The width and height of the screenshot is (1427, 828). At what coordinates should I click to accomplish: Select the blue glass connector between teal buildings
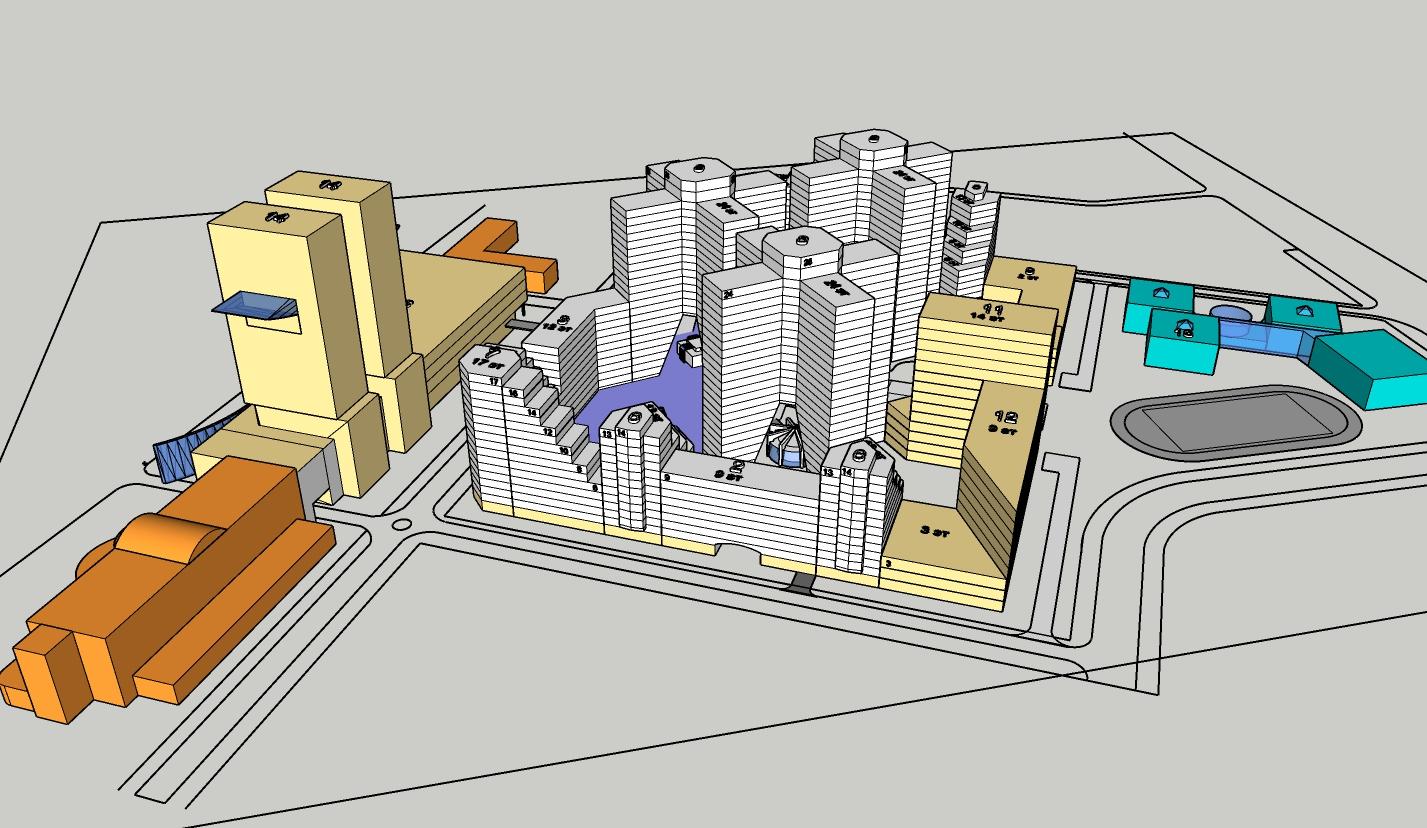click(1264, 339)
